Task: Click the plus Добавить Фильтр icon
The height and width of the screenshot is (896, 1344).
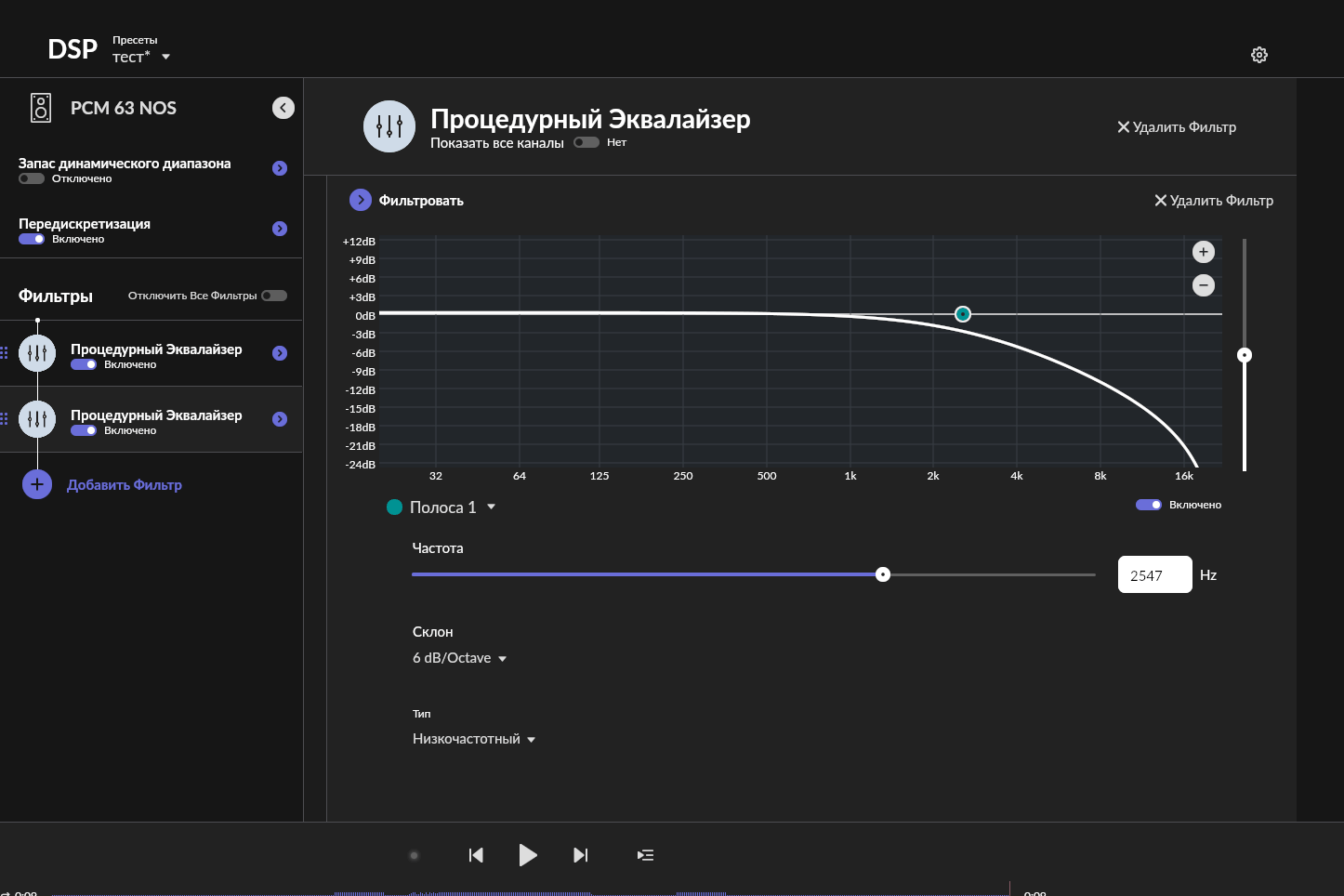Action: 37,484
